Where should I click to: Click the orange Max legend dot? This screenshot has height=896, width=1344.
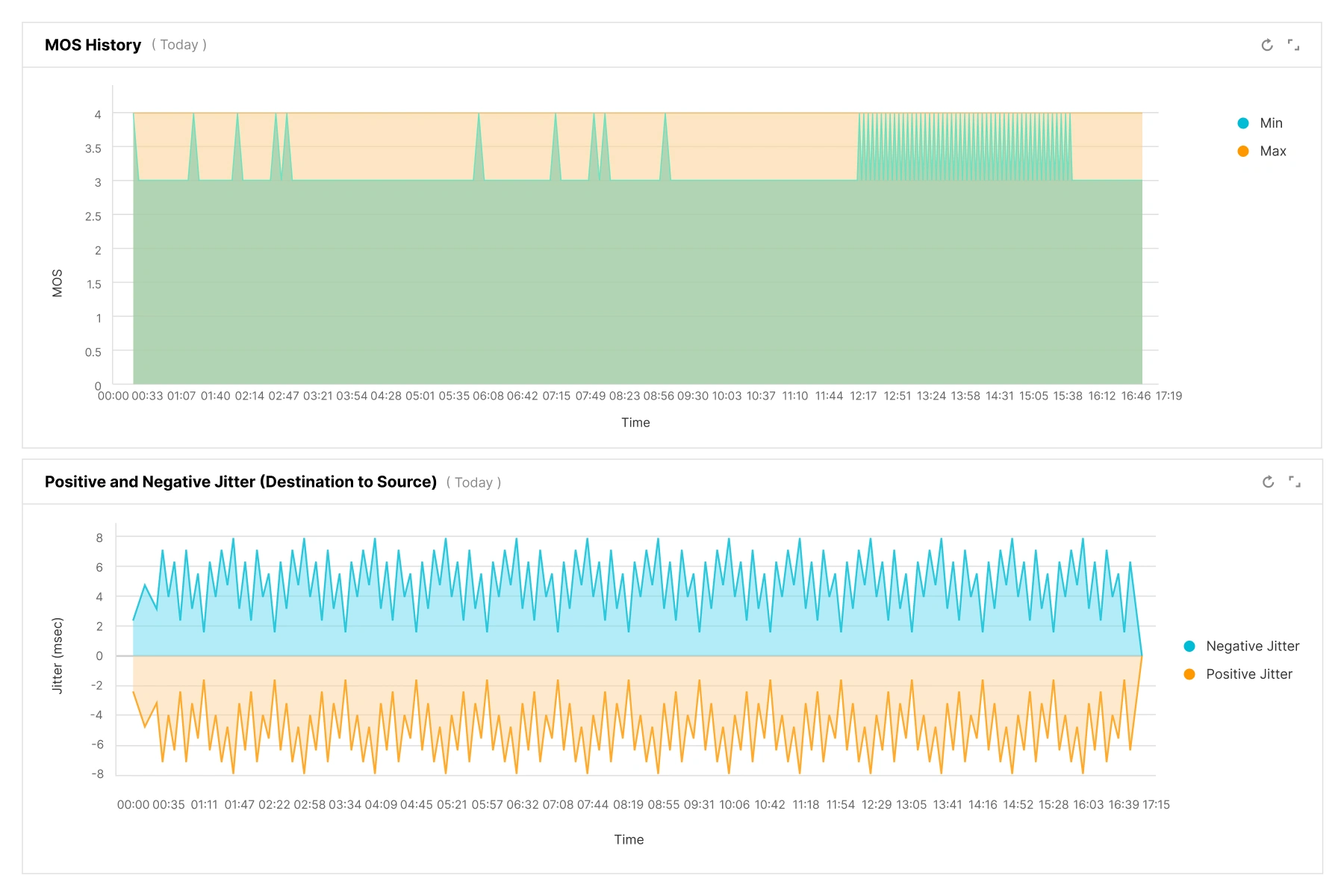click(1243, 151)
